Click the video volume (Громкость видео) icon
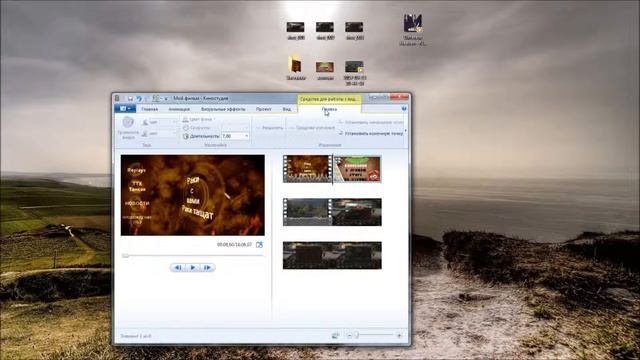This screenshot has width=640, height=360. (x=128, y=122)
